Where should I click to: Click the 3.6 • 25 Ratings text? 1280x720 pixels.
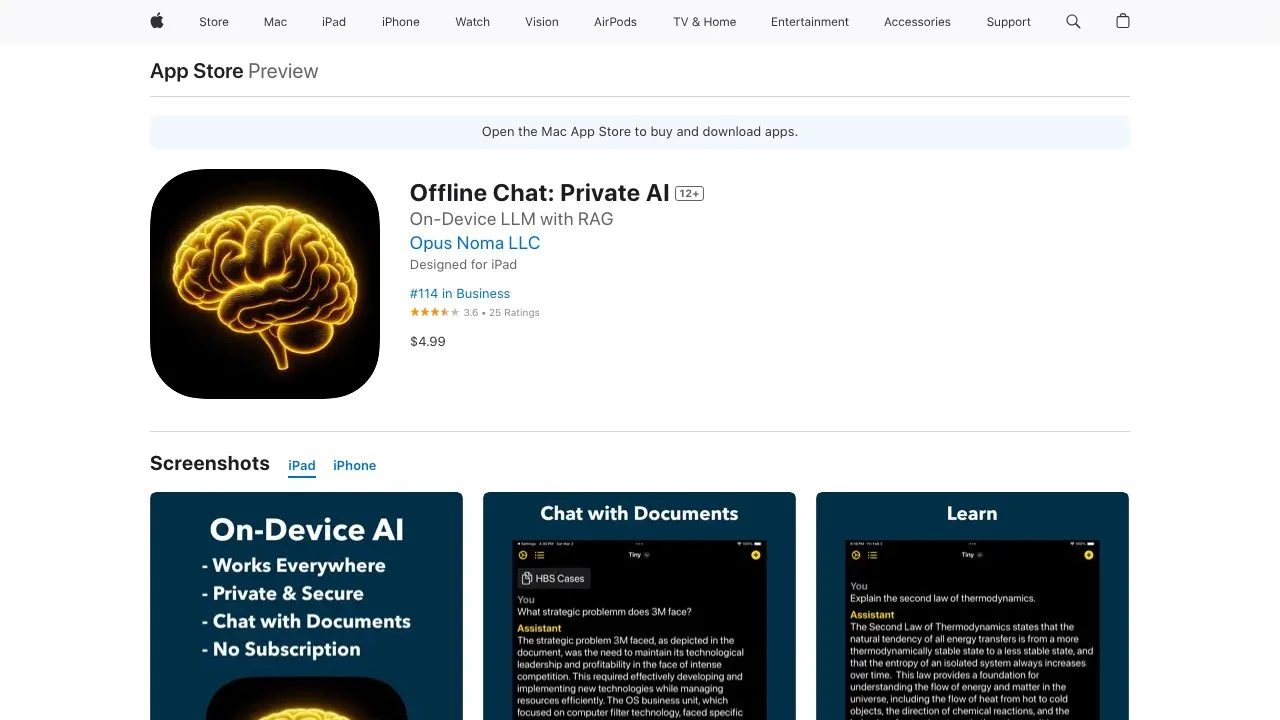(502, 313)
